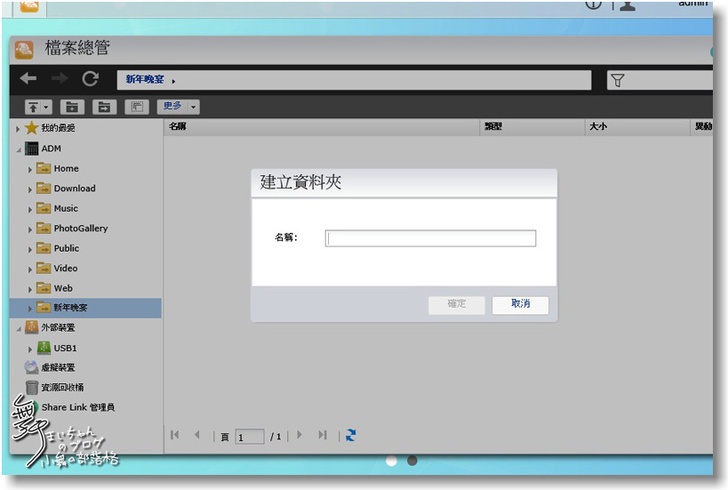The width and height of the screenshot is (728, 490).
Task: Open the 資源回收桶 trash bin
Action: coord(55,387)
